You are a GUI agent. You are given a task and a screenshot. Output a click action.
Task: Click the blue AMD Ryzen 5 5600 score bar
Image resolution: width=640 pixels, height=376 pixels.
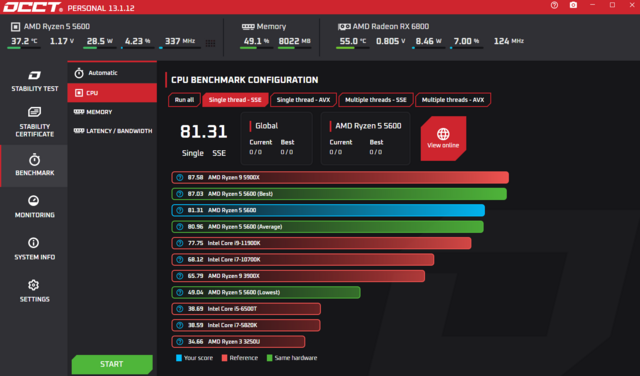[328, 210]
